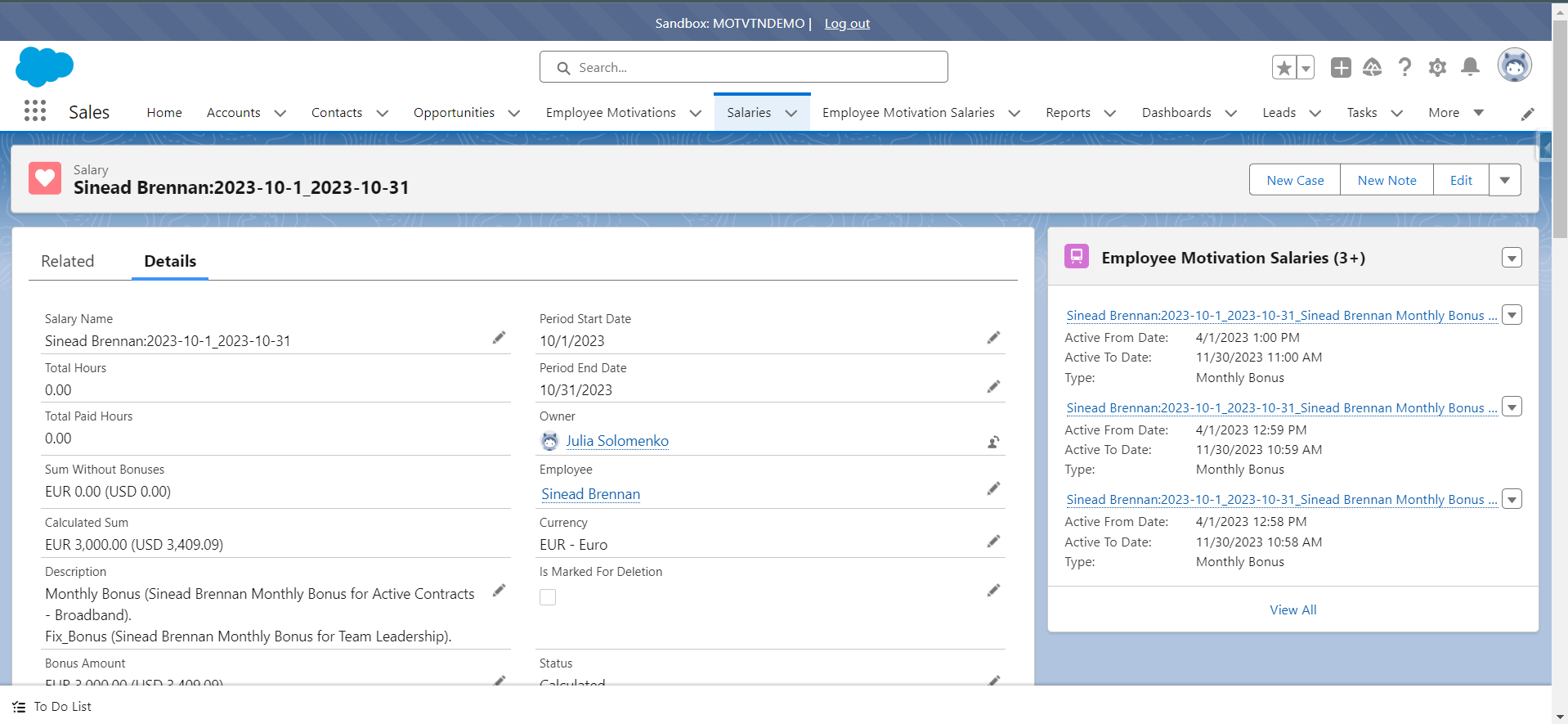This screenshot has width=1568, height=724.
Task: Click the Salesforce cloud logo
Action: tap(44, 66)
